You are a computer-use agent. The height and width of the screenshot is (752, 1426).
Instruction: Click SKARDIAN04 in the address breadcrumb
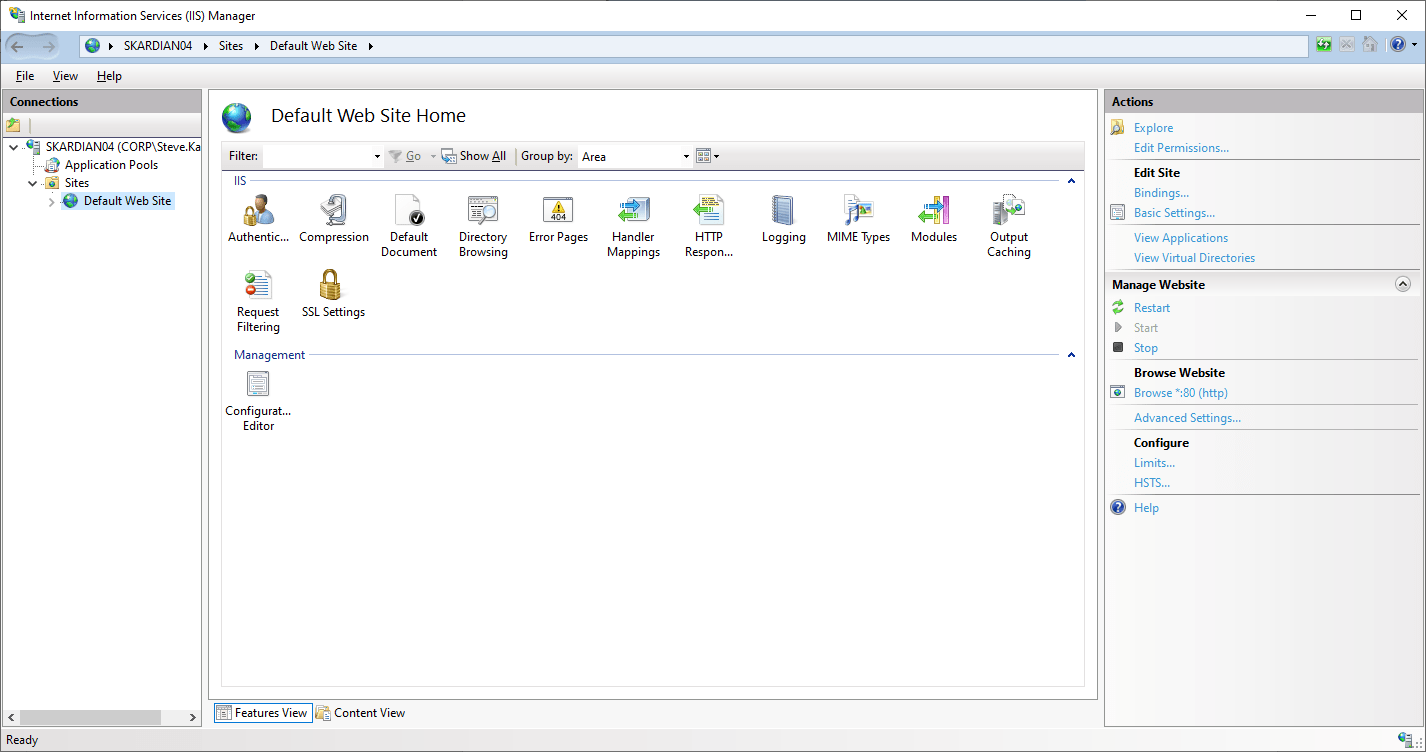[158, 46]
